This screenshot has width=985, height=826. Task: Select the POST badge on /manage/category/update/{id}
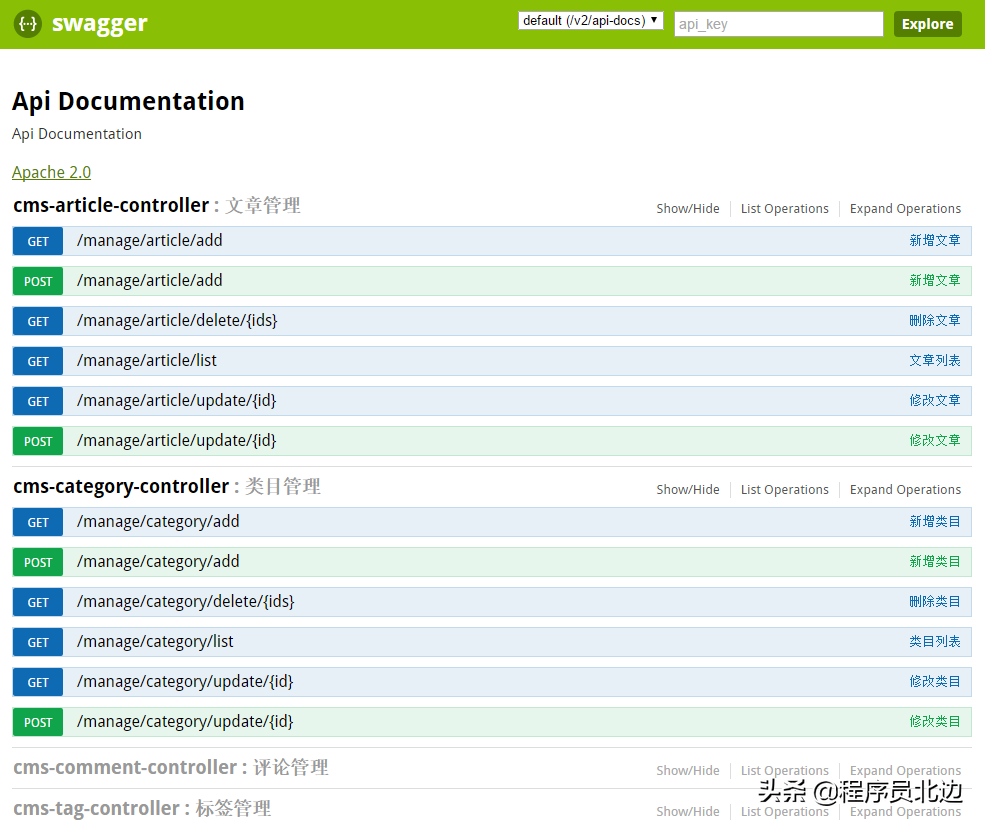[37, 721]
